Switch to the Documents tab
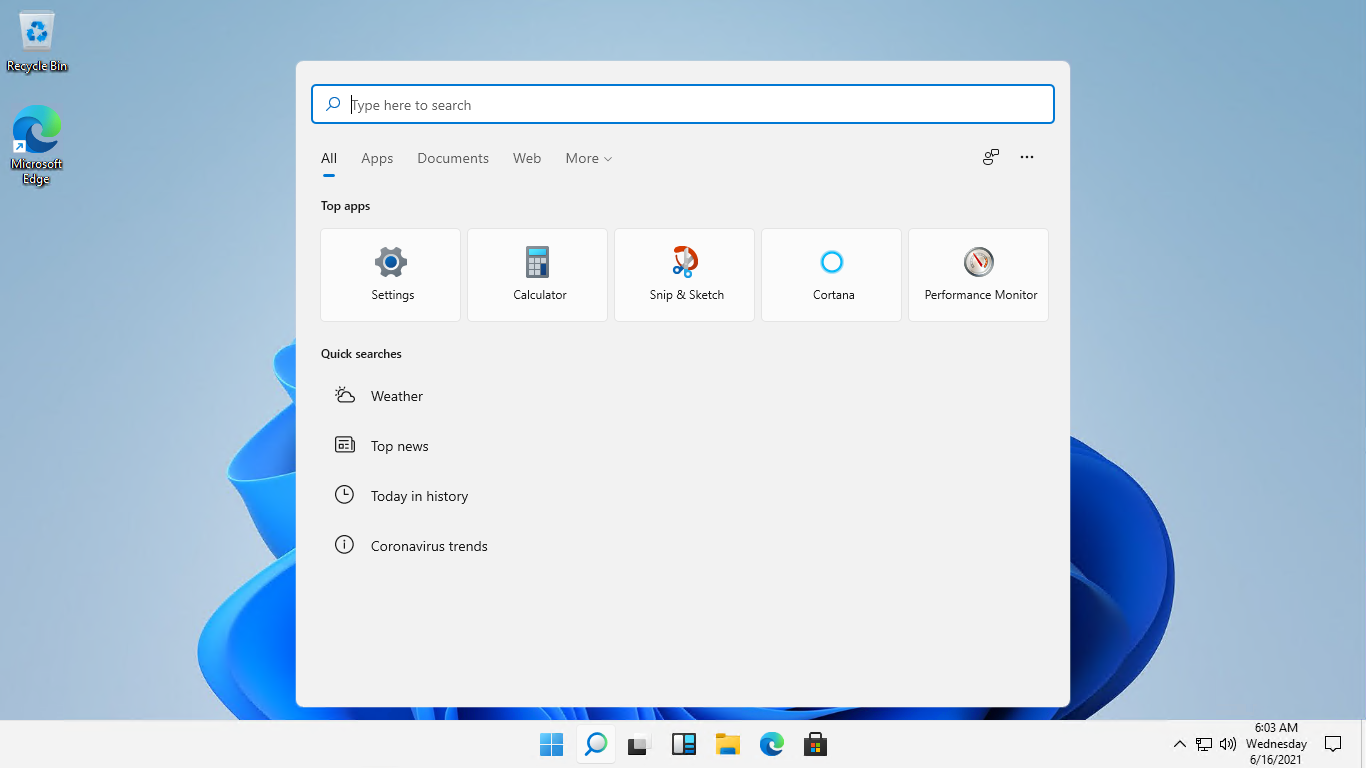 tap(453, 158)
